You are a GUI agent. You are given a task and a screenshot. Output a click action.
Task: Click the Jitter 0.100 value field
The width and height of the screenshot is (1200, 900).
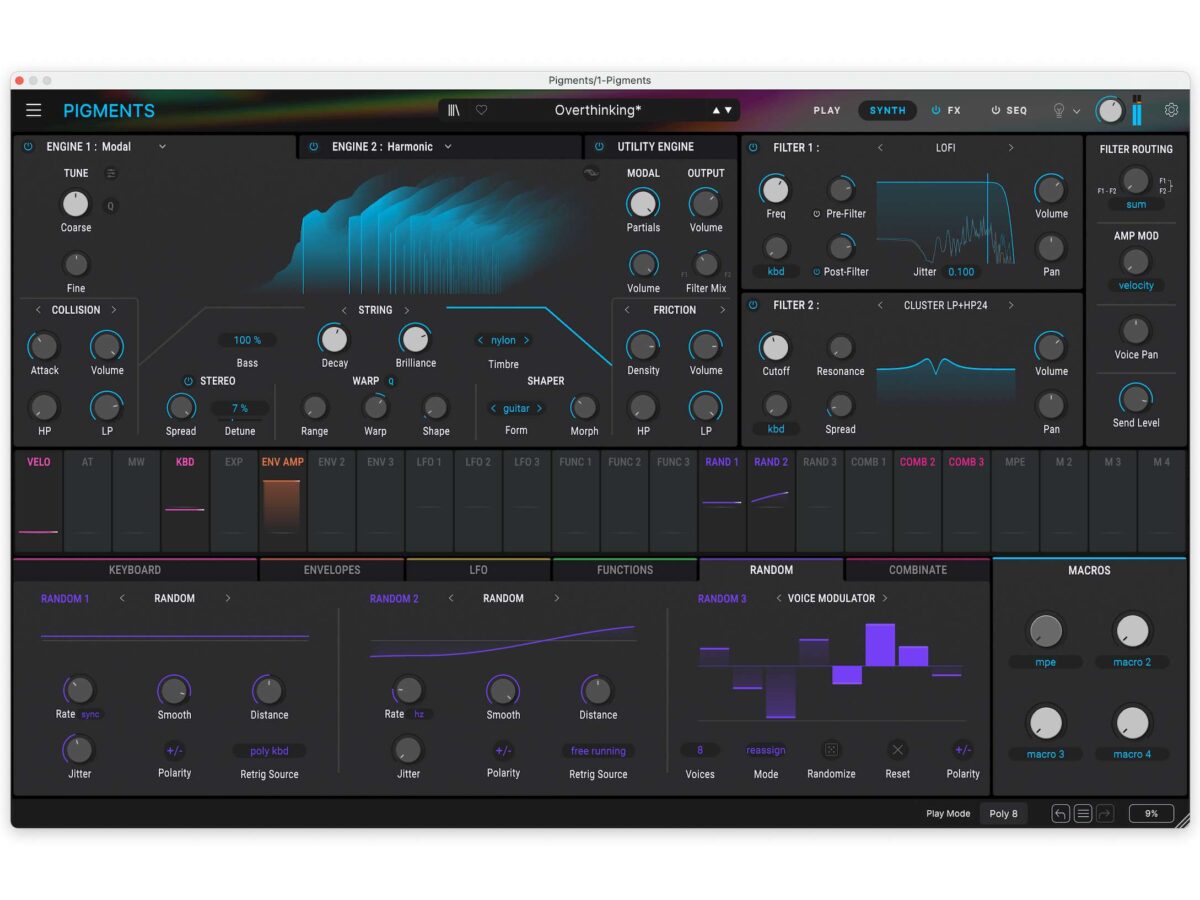click(x=960, y=272)
